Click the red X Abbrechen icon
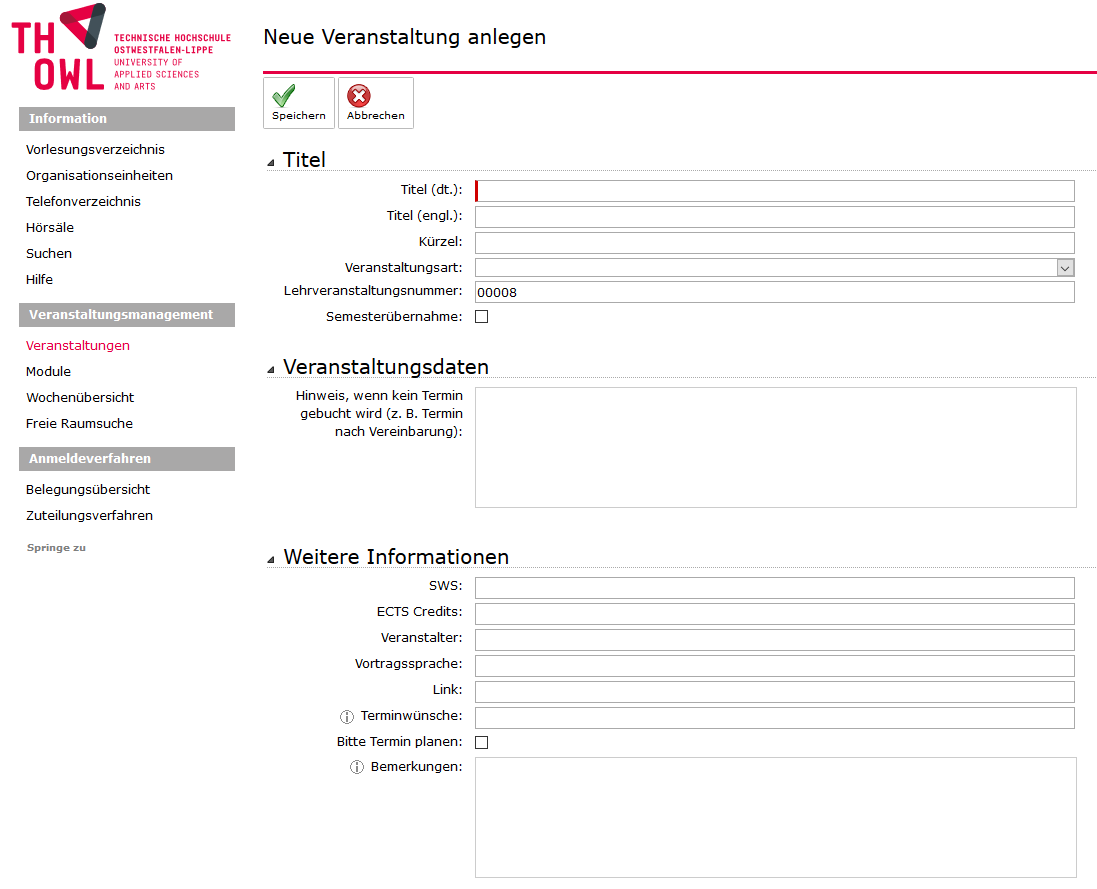The width and height of the screenshot is (1097, 889). pyautogui.click(x=358, y=96)
